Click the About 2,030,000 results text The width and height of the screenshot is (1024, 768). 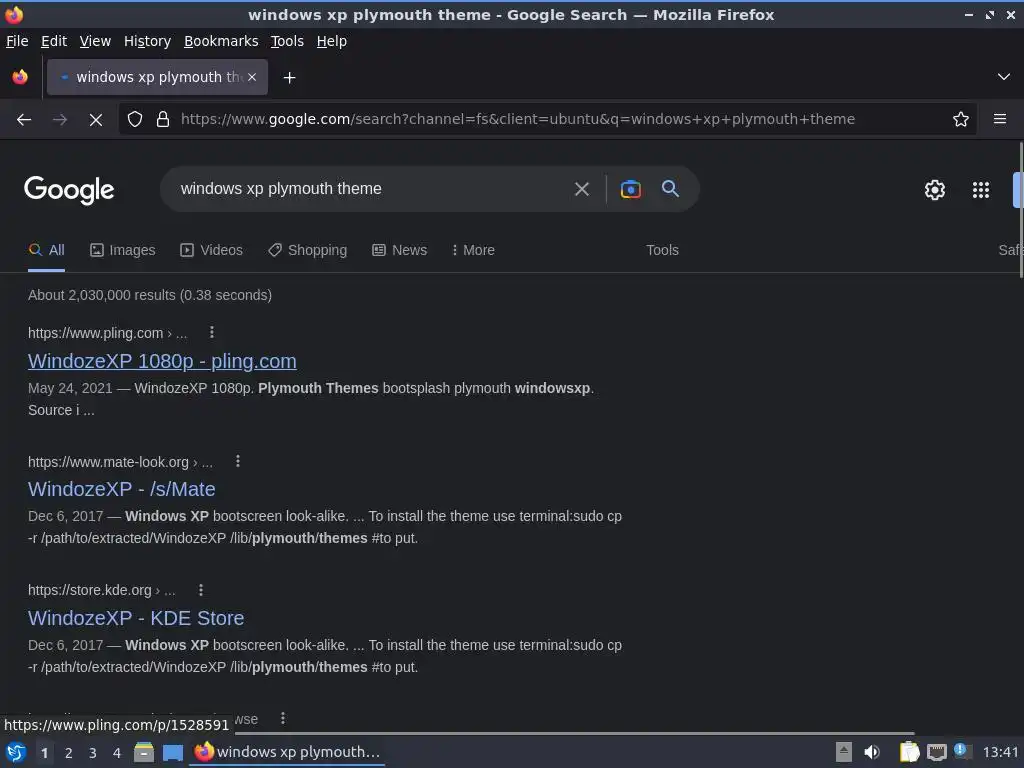click(x=150, y=295)
